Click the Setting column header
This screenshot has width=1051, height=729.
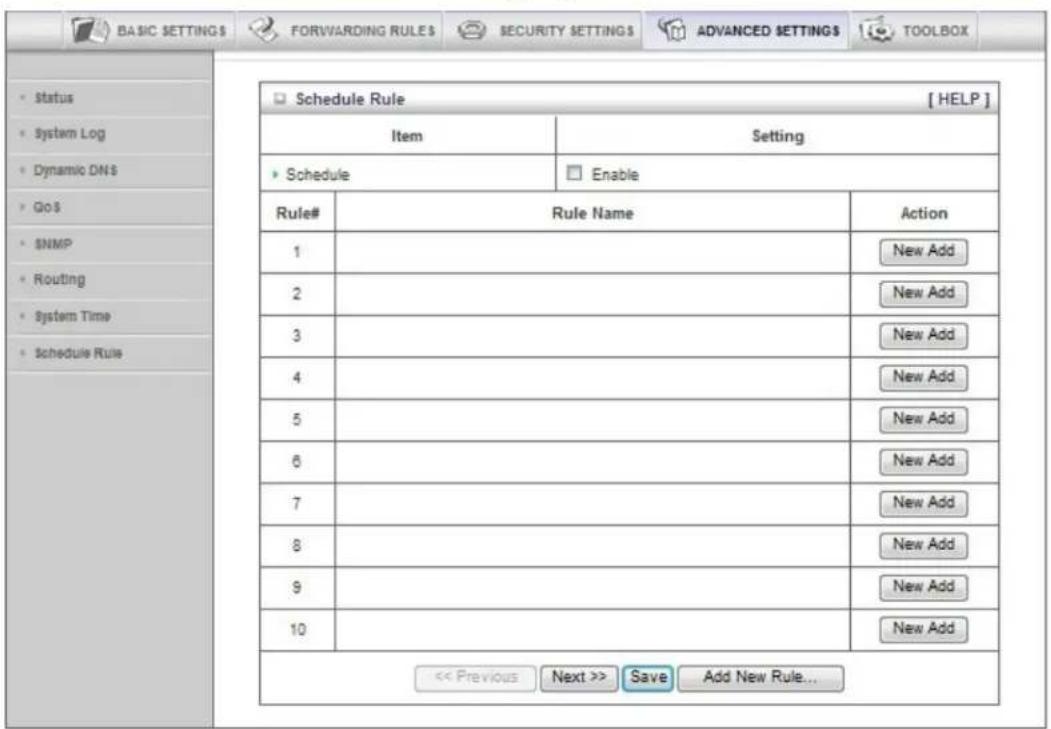point(778,136)
